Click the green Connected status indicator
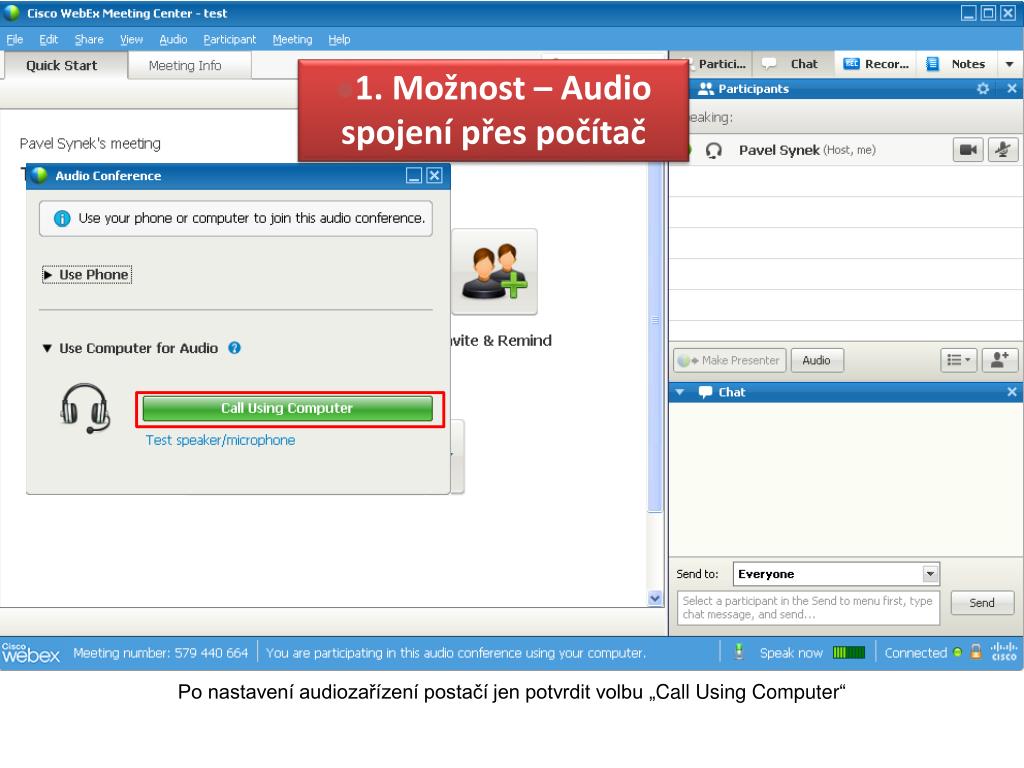Image resolution: width=1024 pixels, height=768 pixels. (957, 652)
